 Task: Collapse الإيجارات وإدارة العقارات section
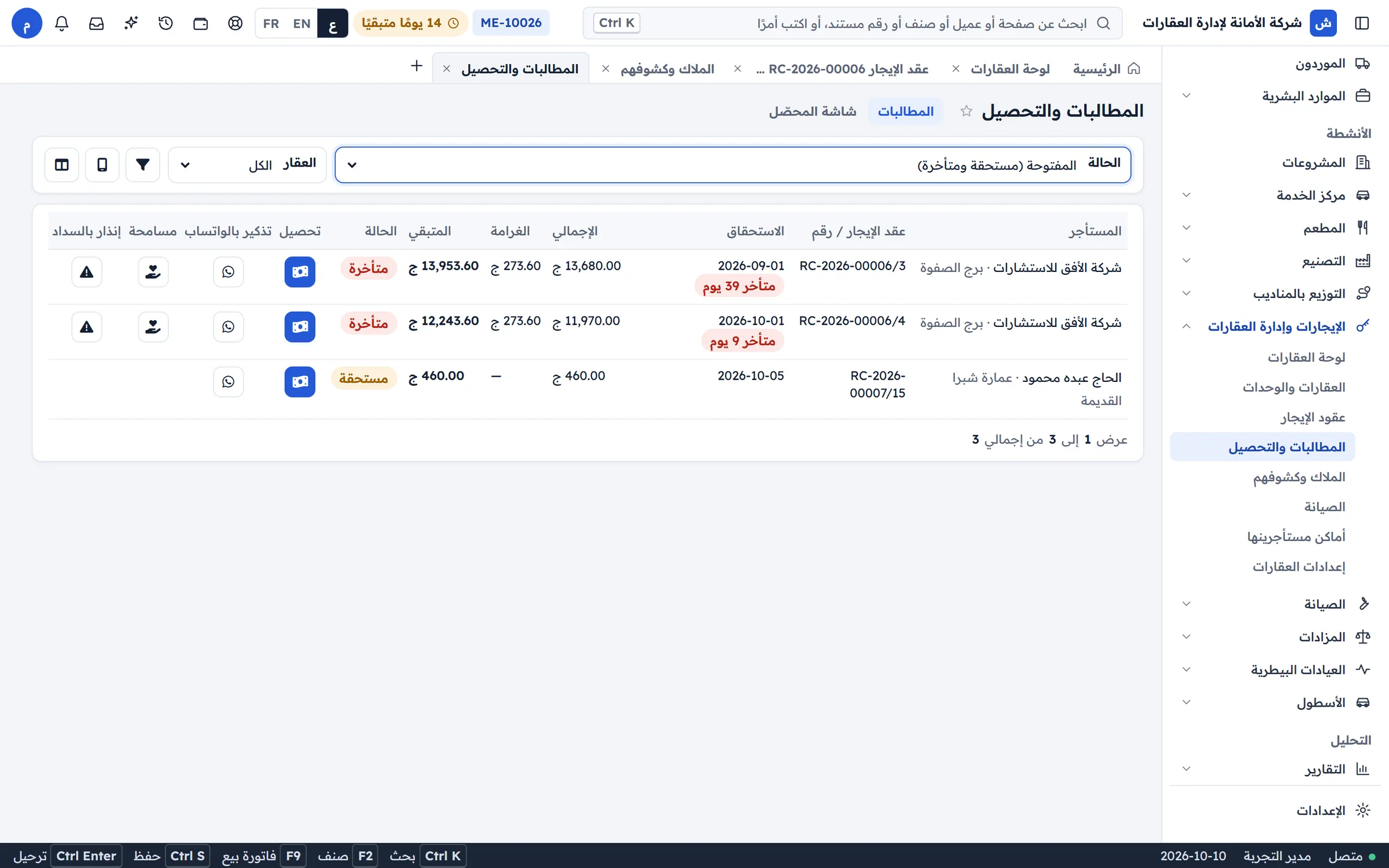click(1275, 326)
